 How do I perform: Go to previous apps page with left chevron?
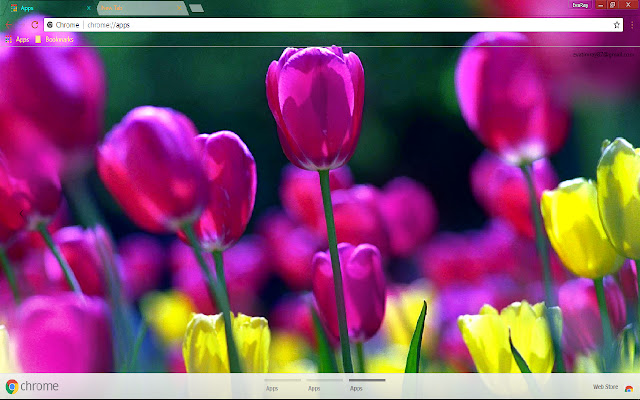point(21,213)
